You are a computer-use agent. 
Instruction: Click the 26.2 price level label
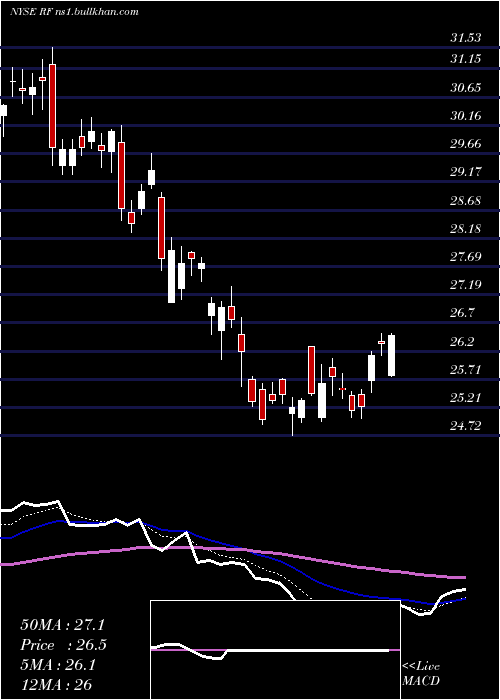pyautogui.click(x=462, y=342)
